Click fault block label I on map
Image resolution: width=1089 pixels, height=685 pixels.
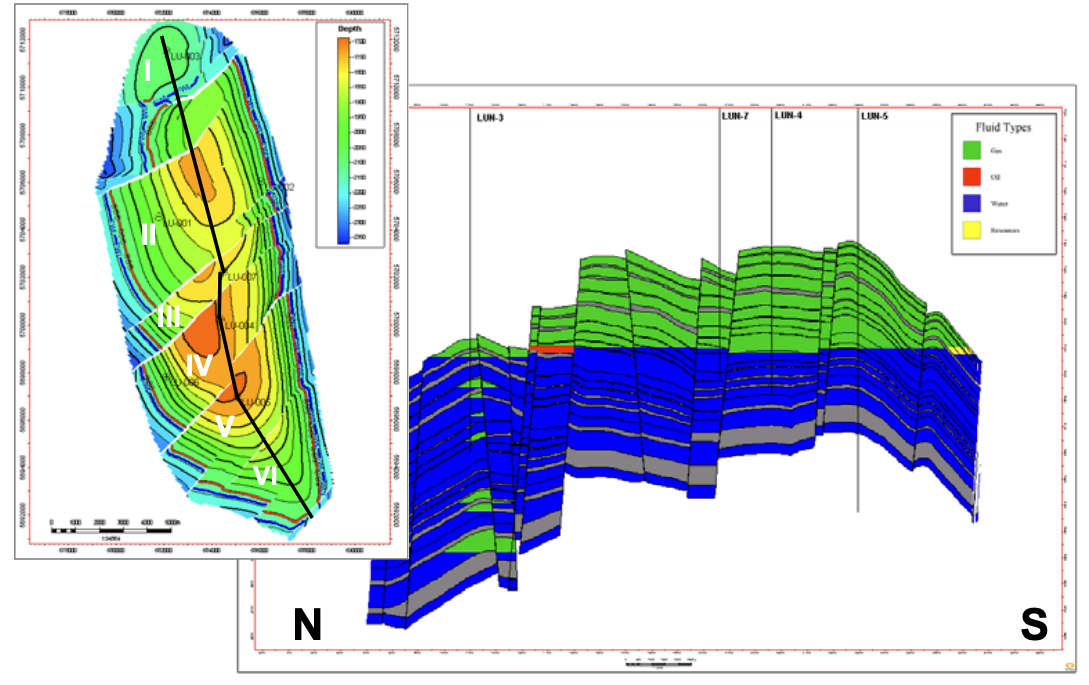147,71
